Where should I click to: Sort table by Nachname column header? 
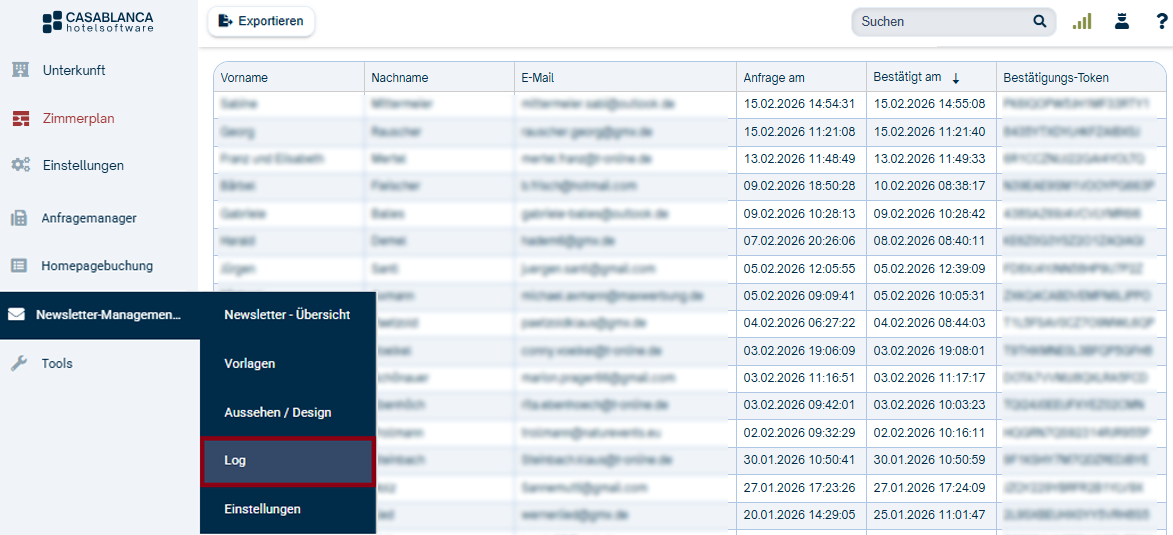[x=400, y=78]
